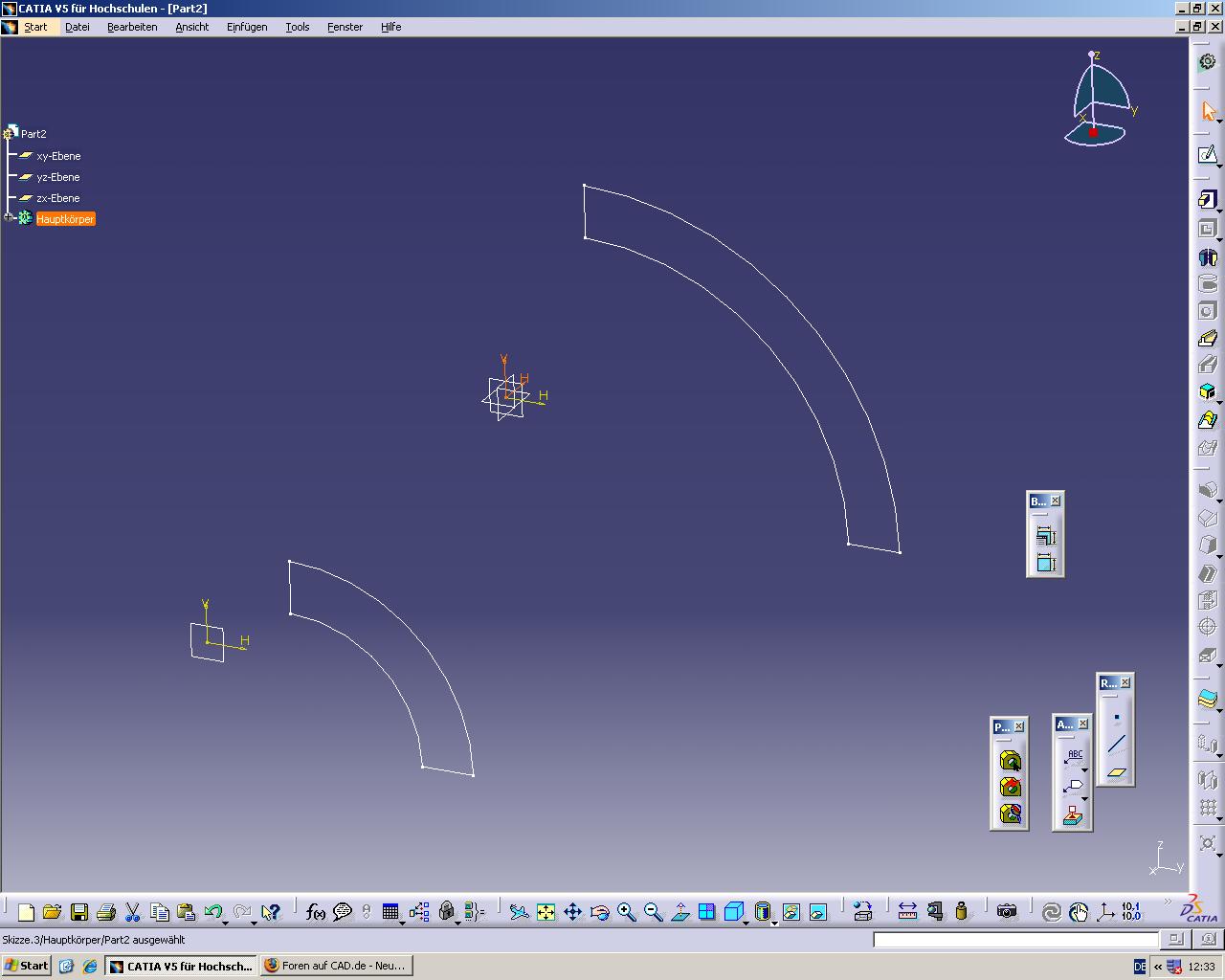Open the Formula f(x) tool
The image size is (1225, 980).
(315, 912)
